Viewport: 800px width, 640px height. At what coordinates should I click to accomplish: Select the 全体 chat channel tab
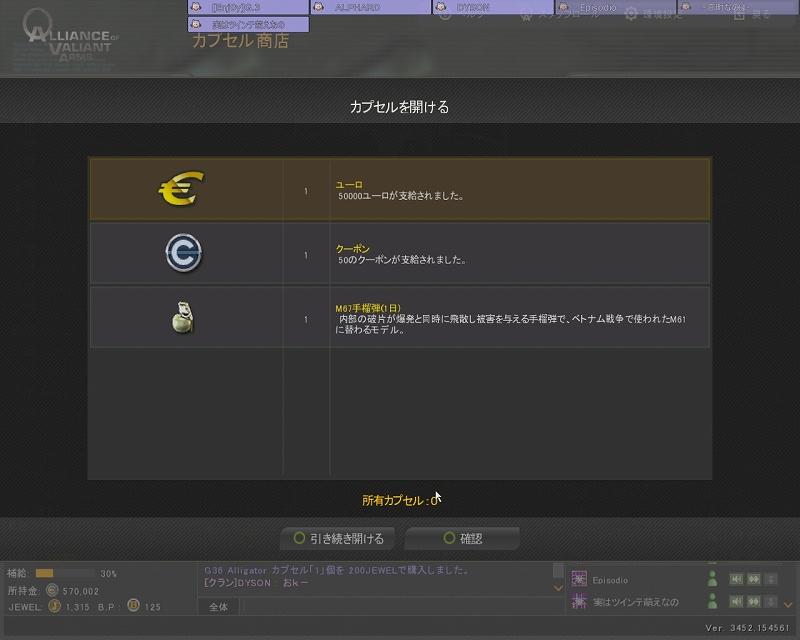tap(218, 606)
